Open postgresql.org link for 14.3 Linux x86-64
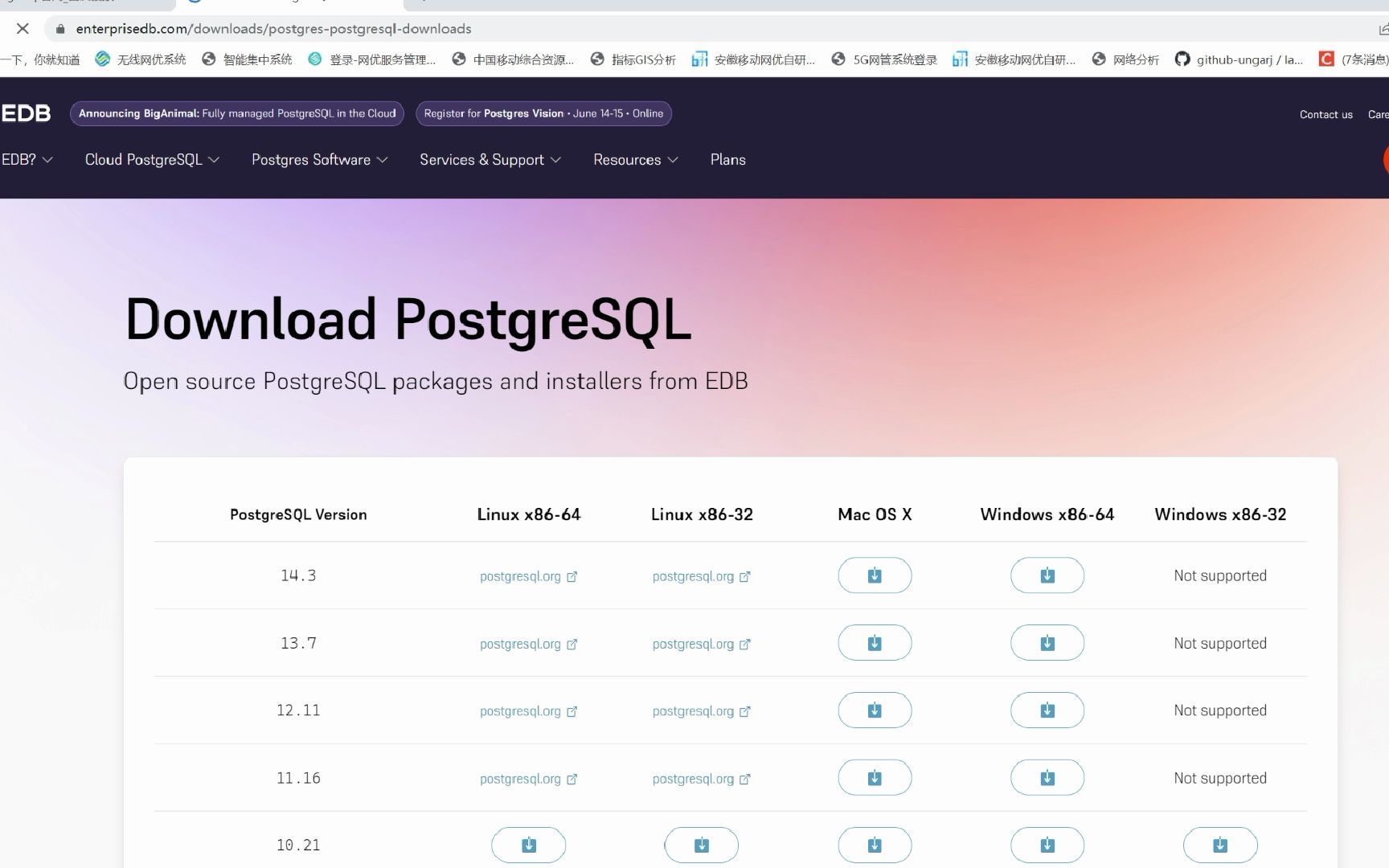This screenshot has height=868, width=1389. coord(528,576)
